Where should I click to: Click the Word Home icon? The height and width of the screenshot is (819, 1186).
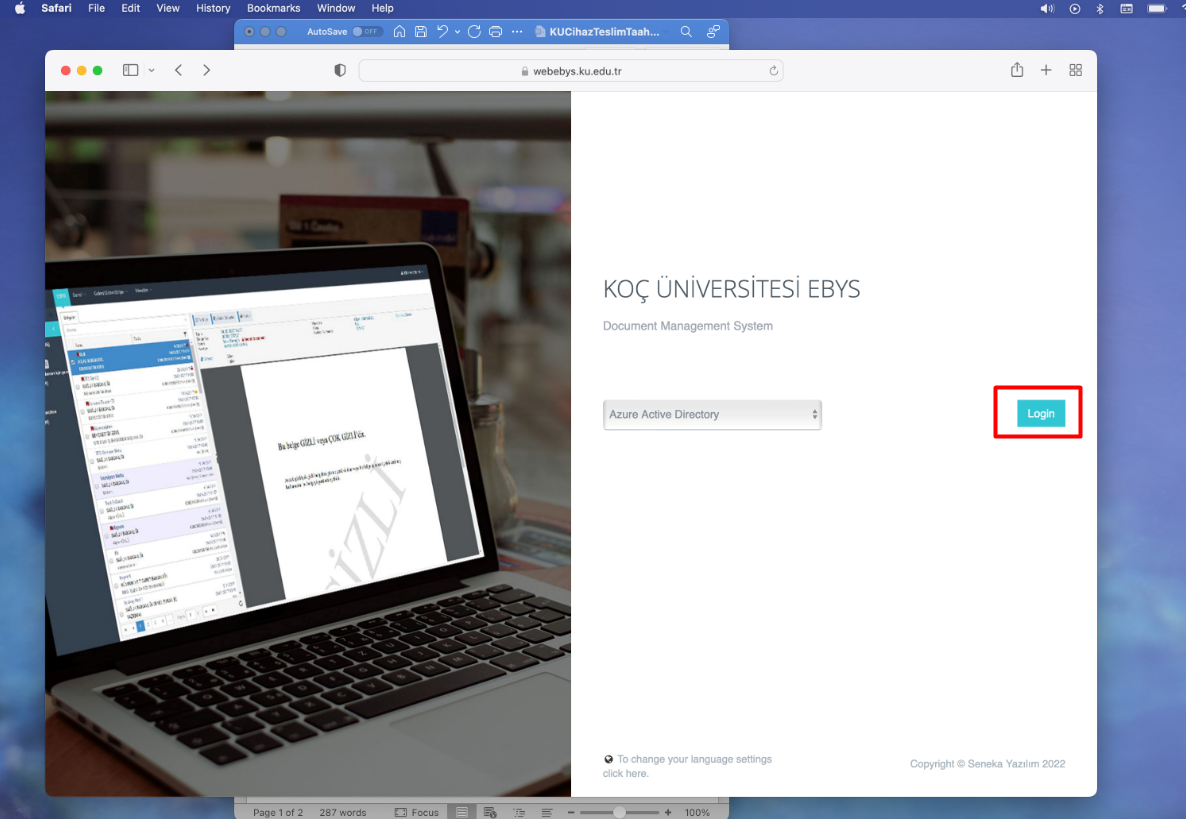click(x=399, y=32)
